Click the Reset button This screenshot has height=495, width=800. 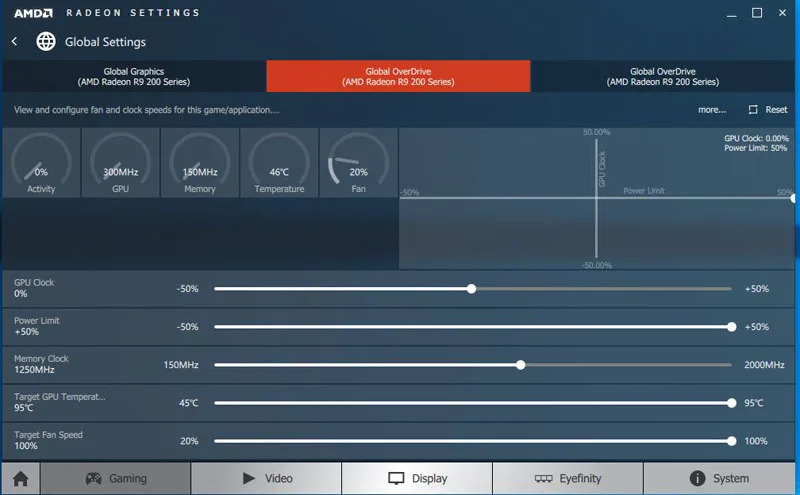[x=768, y=110]
